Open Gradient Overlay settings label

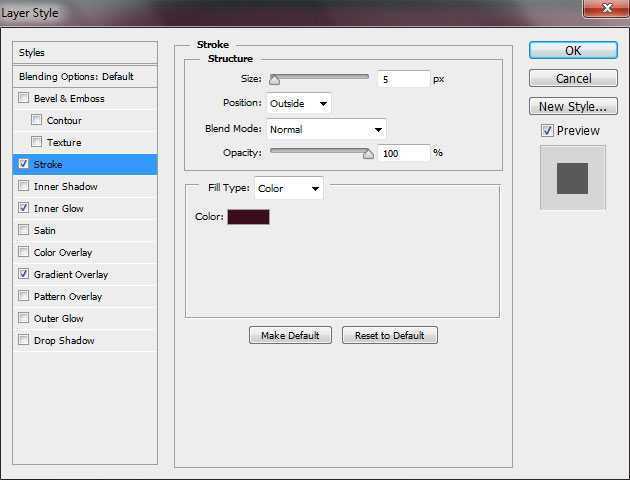(71, 274)
